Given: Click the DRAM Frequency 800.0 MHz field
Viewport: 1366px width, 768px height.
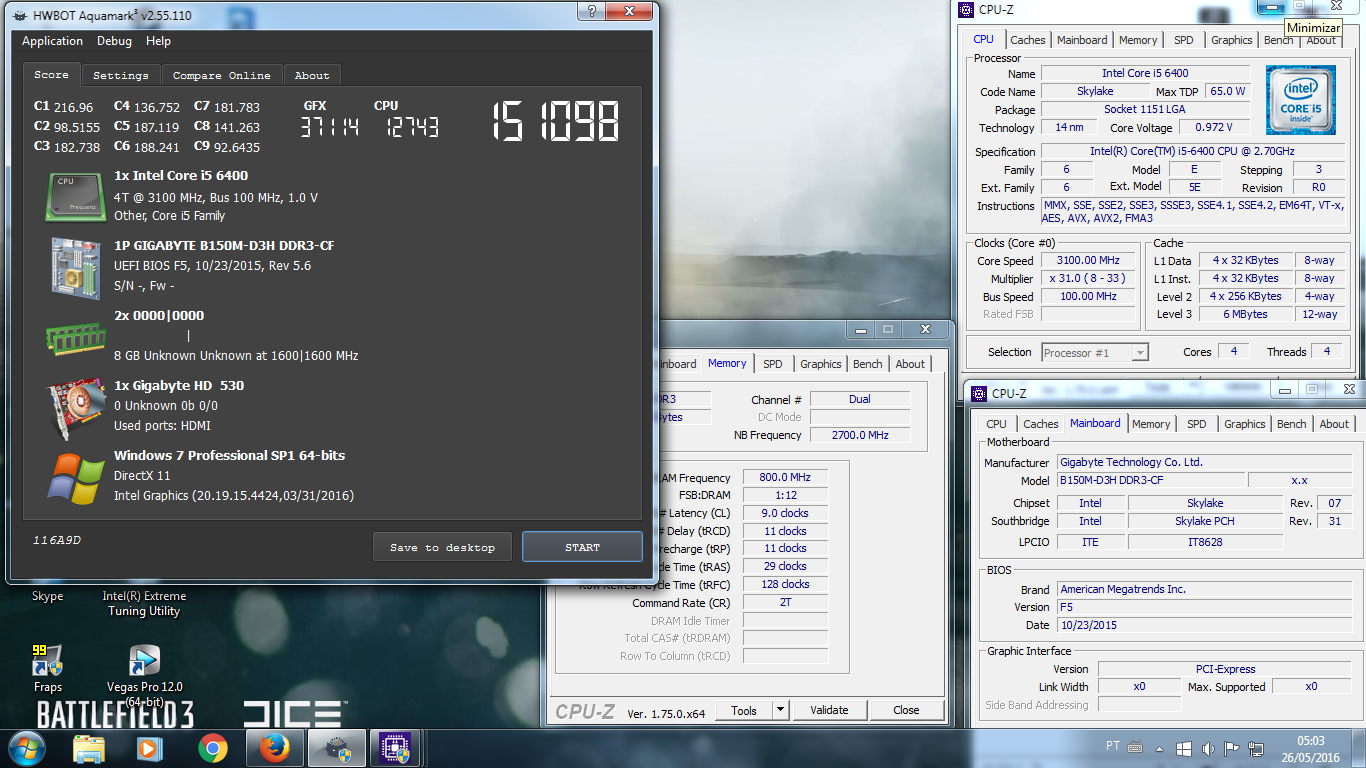Looking at the screenshot, I should click(785, 478).
